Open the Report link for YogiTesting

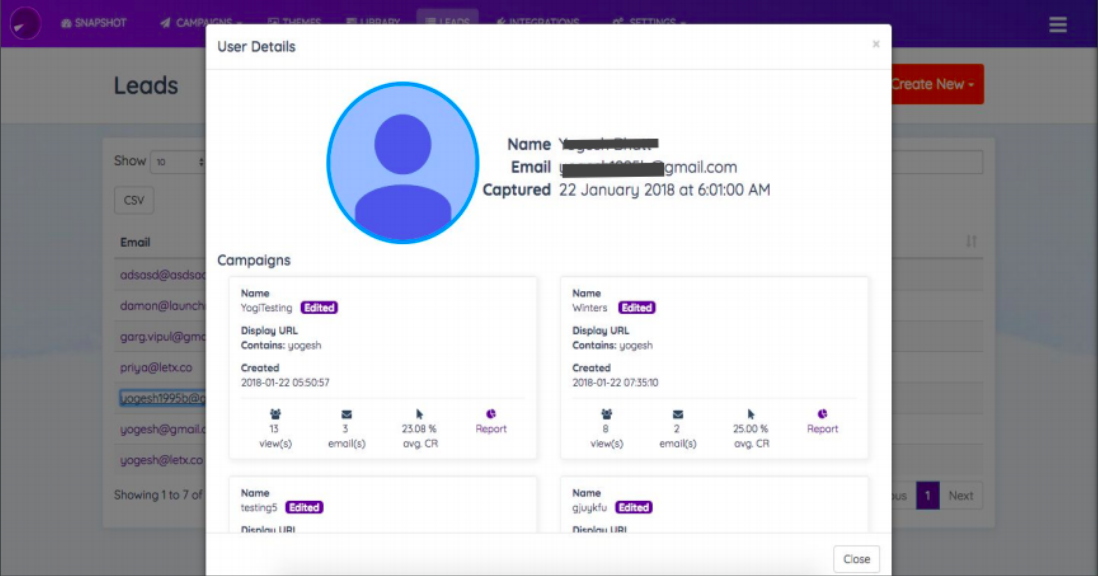point(491,429)
